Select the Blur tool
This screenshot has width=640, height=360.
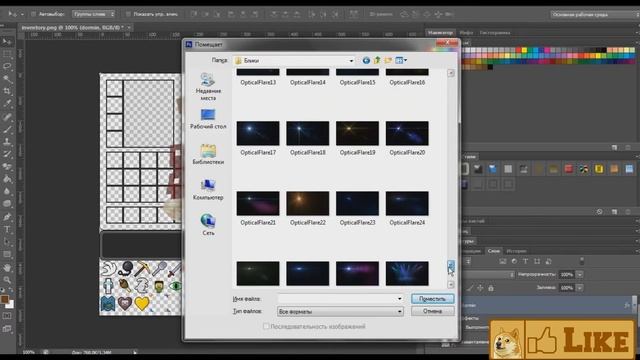point(7,191)
